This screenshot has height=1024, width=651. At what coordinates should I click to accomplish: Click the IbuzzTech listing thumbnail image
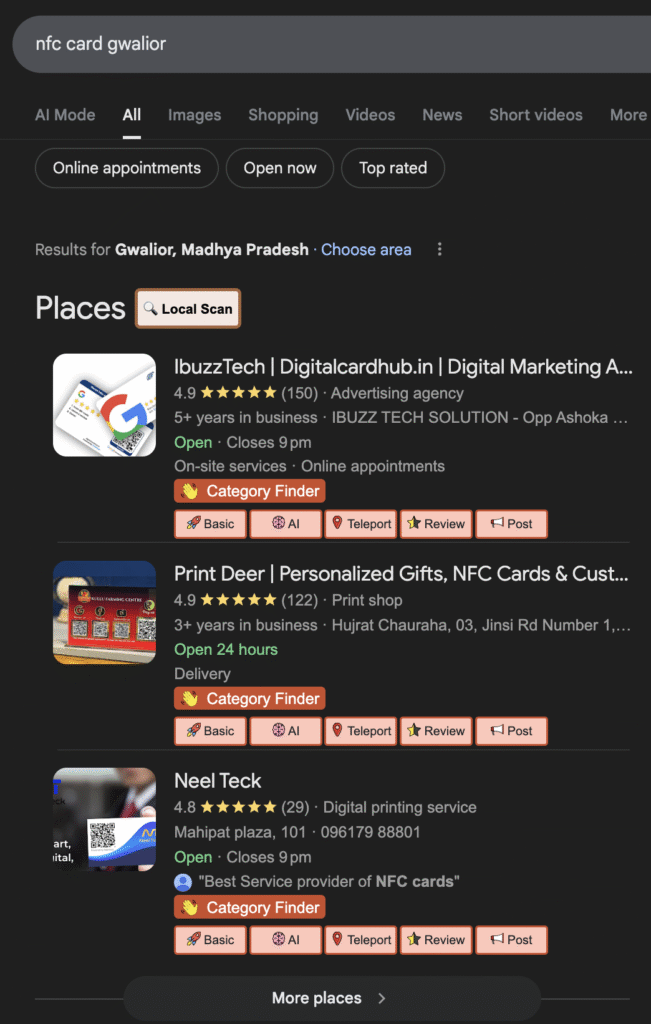104,405
